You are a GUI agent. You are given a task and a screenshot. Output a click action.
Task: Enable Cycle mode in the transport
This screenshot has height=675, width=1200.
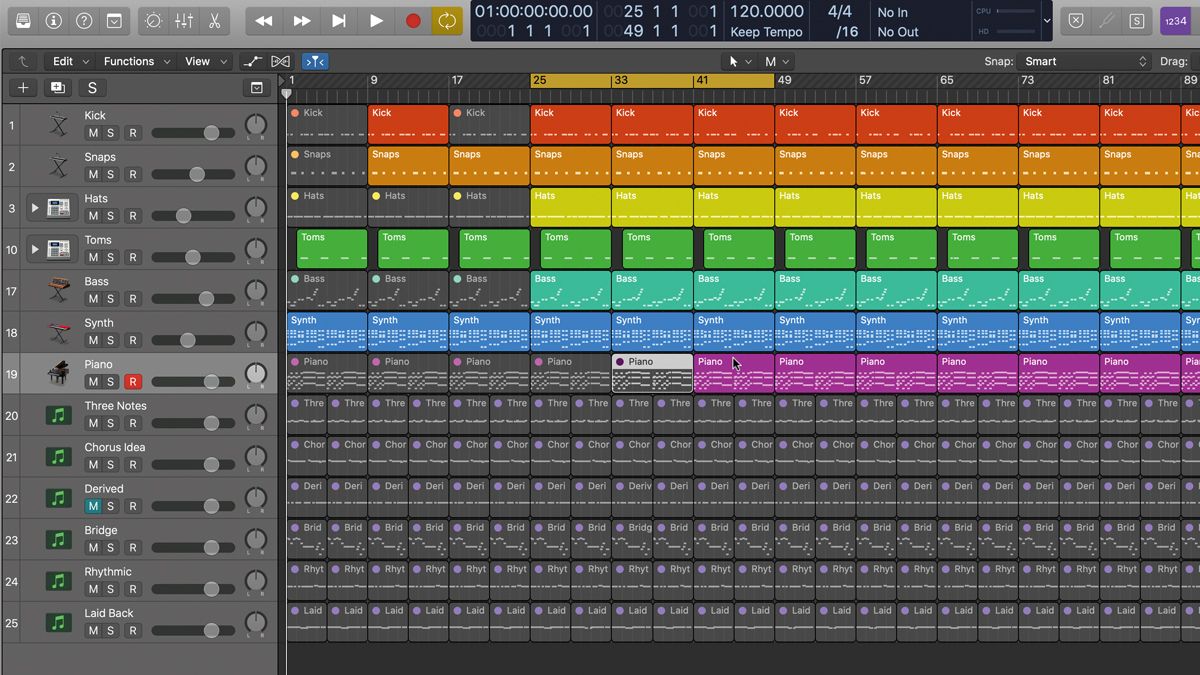pyautogui.click(x=446, y=20)
